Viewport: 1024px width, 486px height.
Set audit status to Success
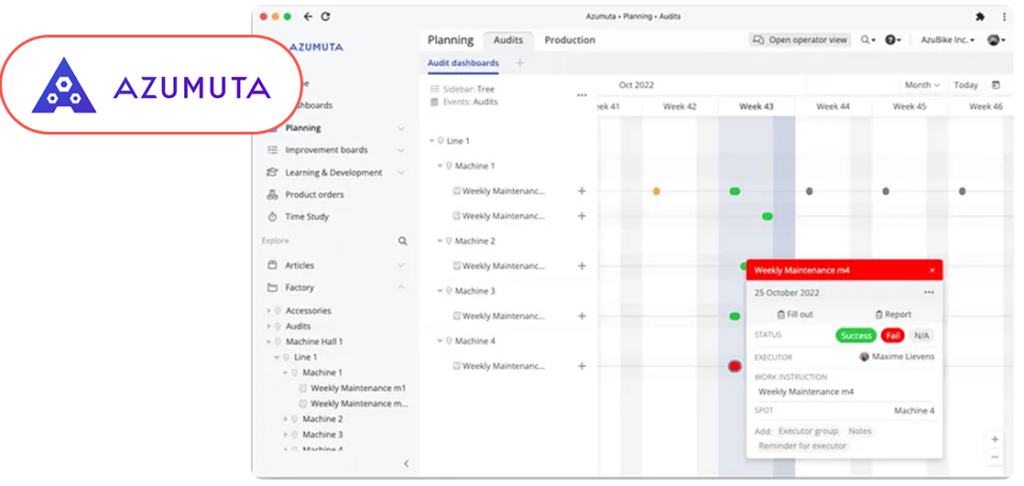tap(855, 336)
